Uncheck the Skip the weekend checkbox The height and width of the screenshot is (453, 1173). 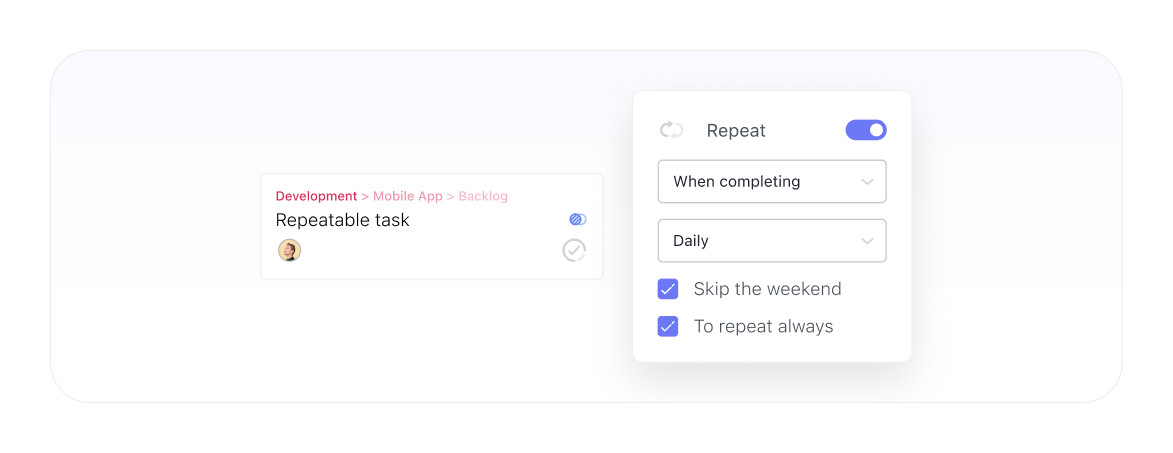coord(668,289)
